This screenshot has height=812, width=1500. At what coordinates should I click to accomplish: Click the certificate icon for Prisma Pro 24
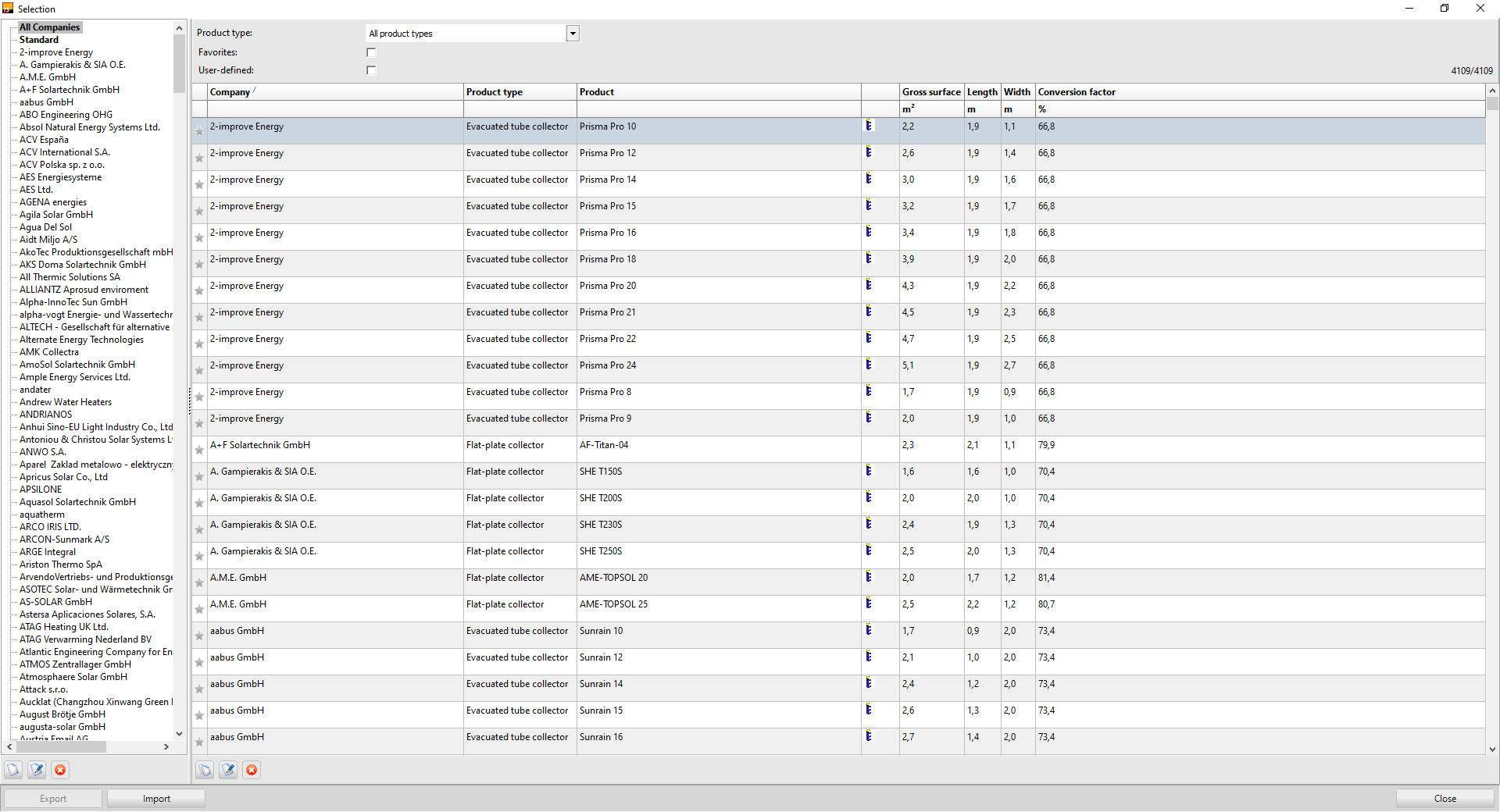pyautogui.click(x=868, y=365)
